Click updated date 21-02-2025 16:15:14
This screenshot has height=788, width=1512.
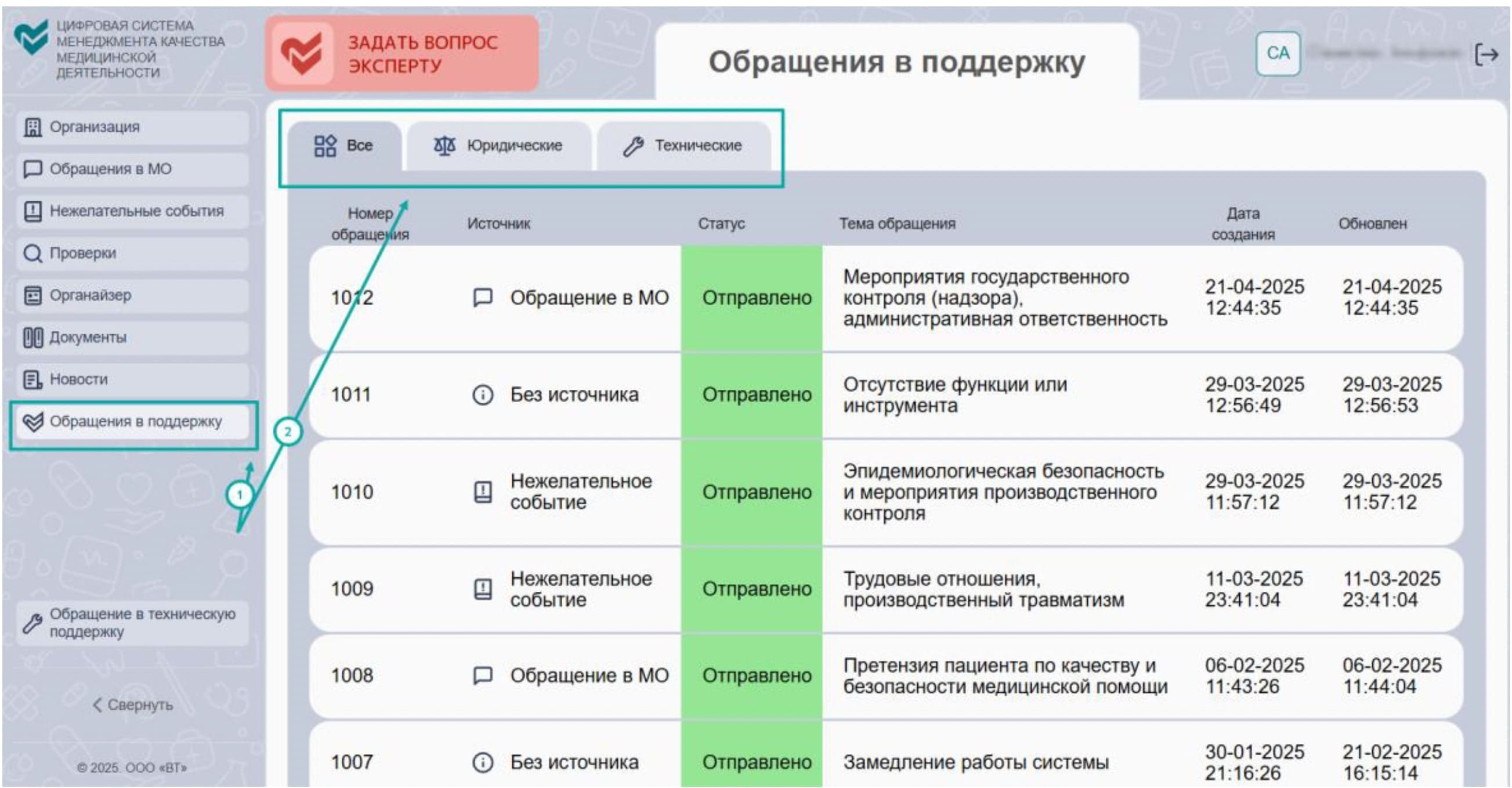1392,762
